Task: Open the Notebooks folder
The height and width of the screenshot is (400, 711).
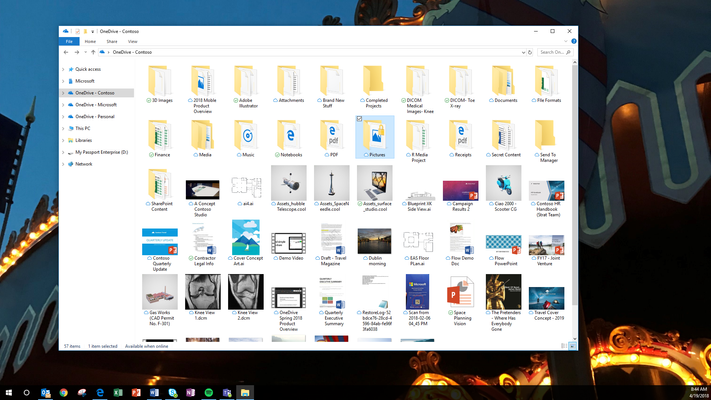Action: (x=288, y=135)
